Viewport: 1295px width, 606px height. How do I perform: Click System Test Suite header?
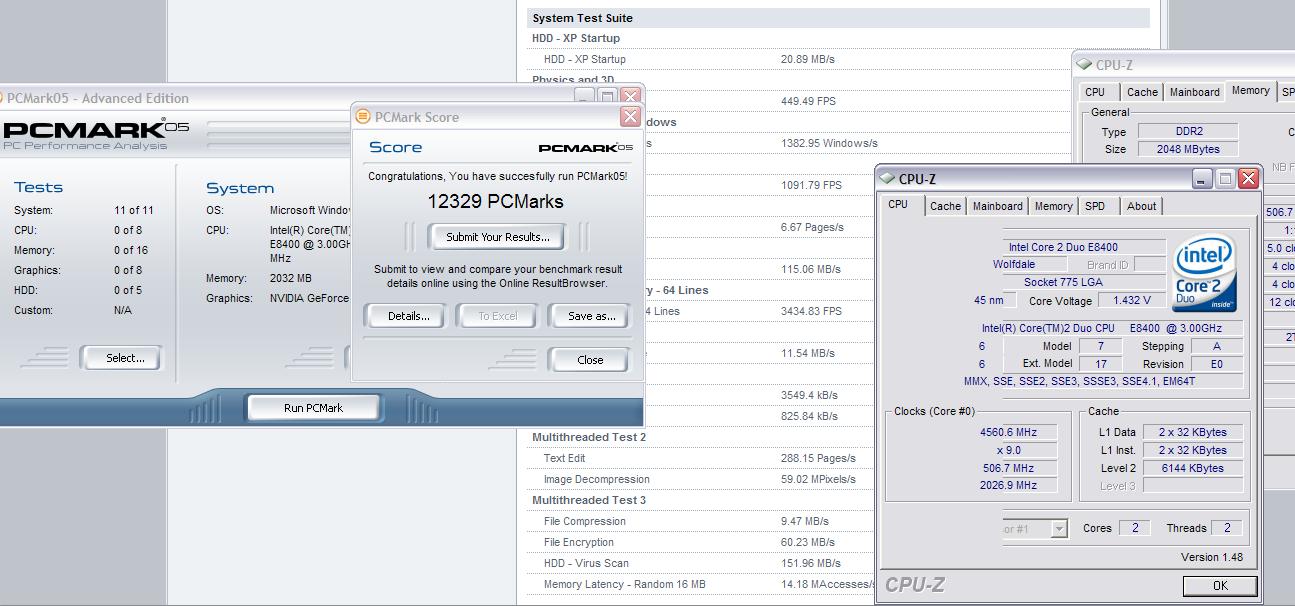click(x=838, y=18)
